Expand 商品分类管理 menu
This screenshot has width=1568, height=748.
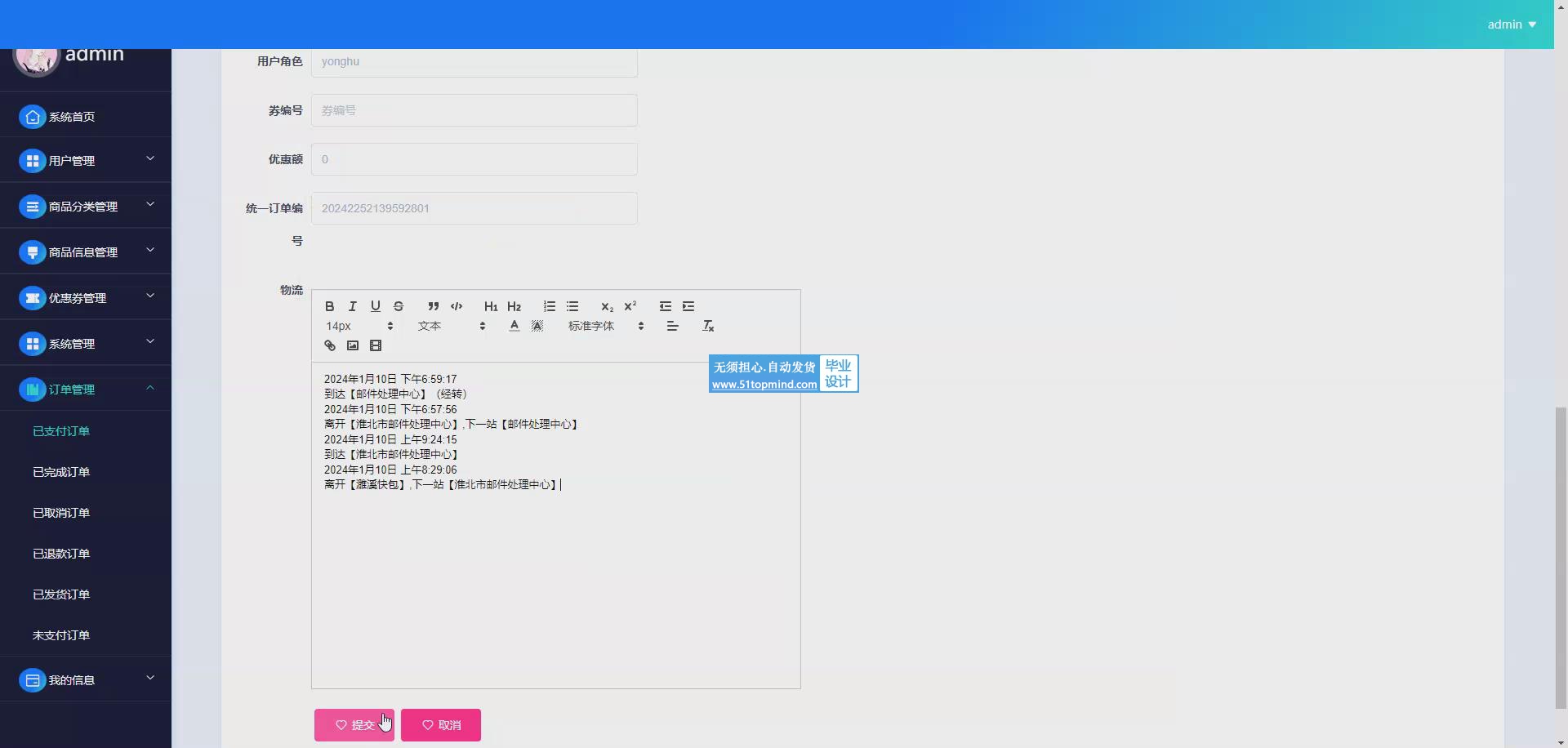(x=86, y=207)
